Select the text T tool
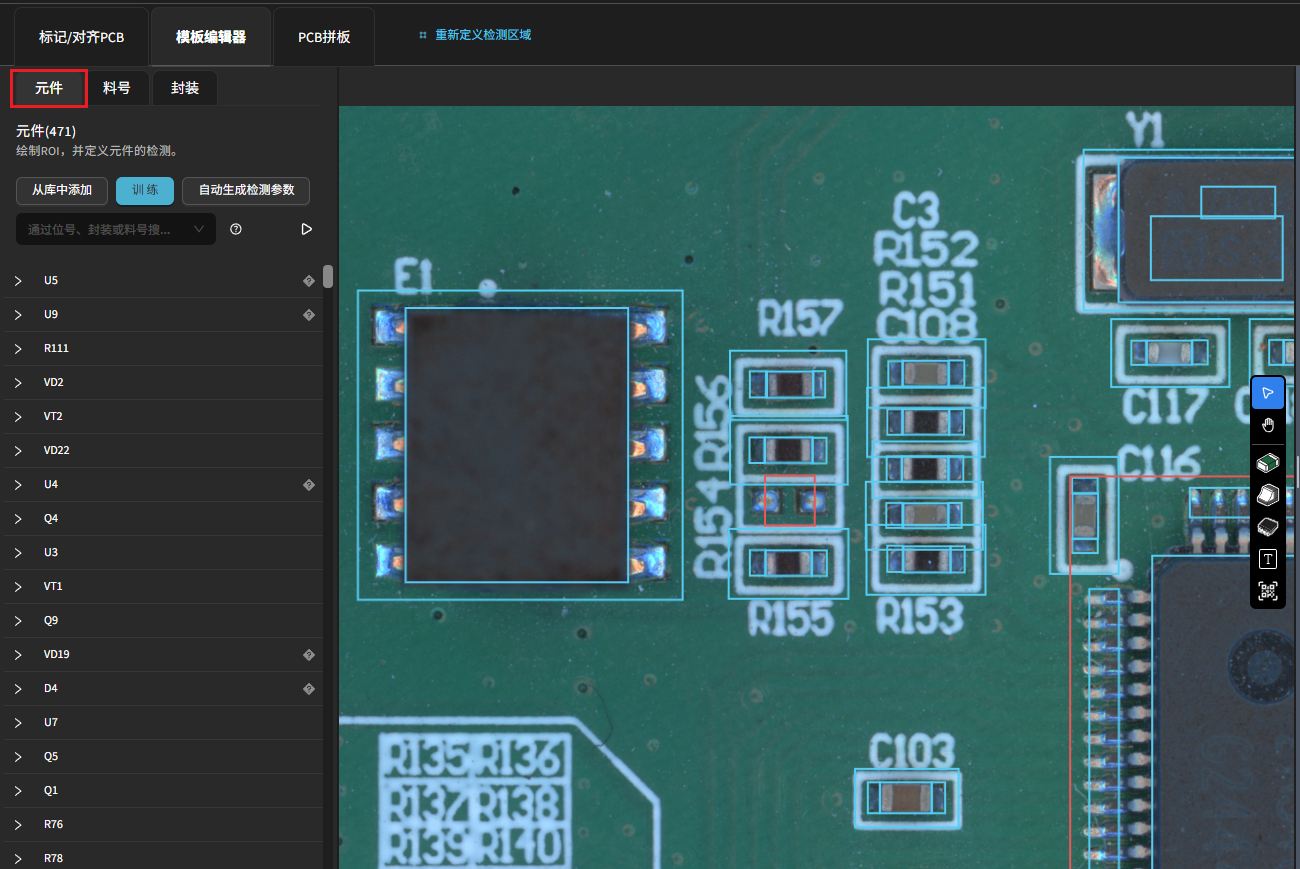The width and height of the screenshot is (1300, 869). 1268,559
